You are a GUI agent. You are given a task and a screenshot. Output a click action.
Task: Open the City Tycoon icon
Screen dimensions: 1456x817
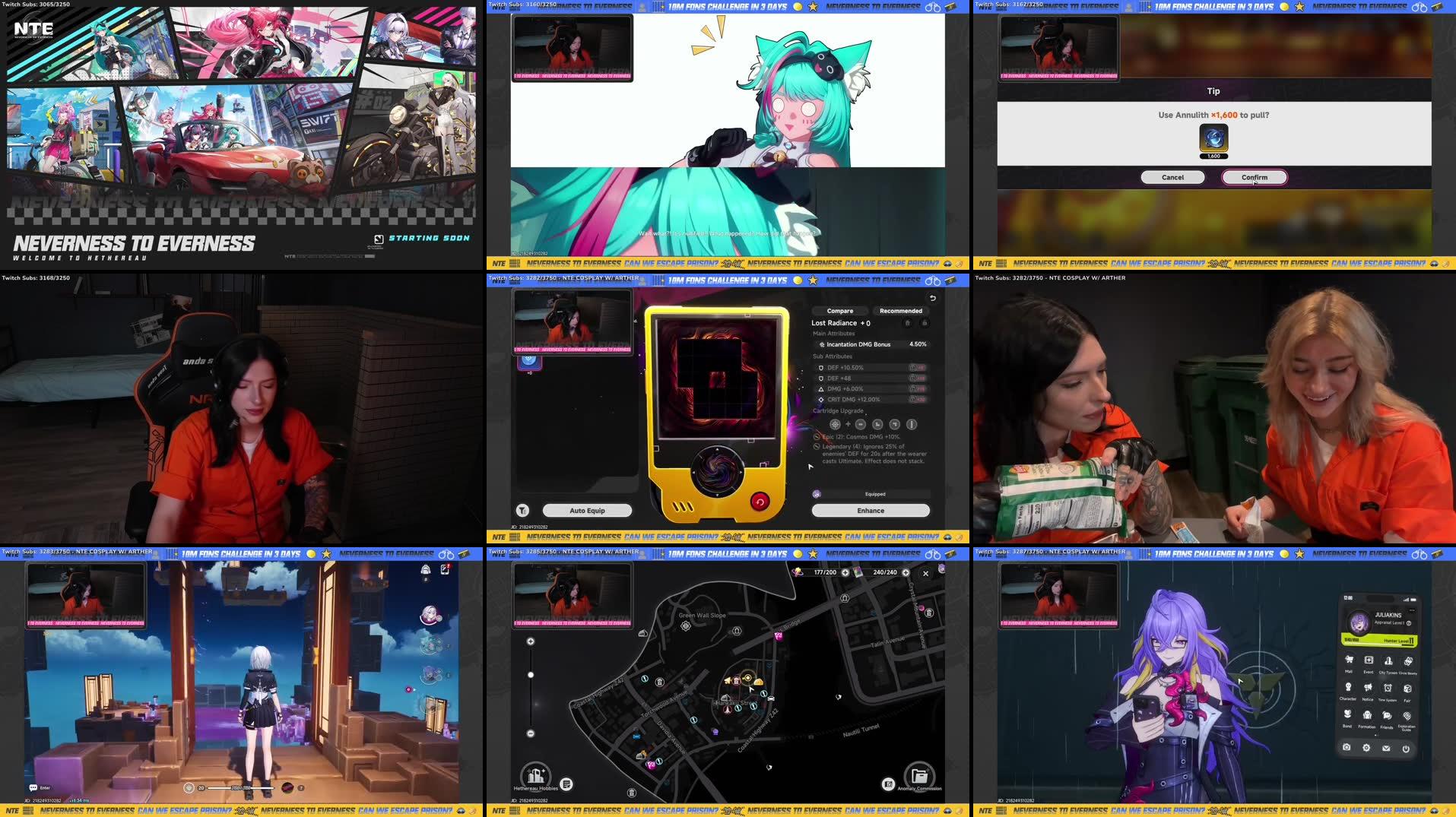[x=1388, y=660]
